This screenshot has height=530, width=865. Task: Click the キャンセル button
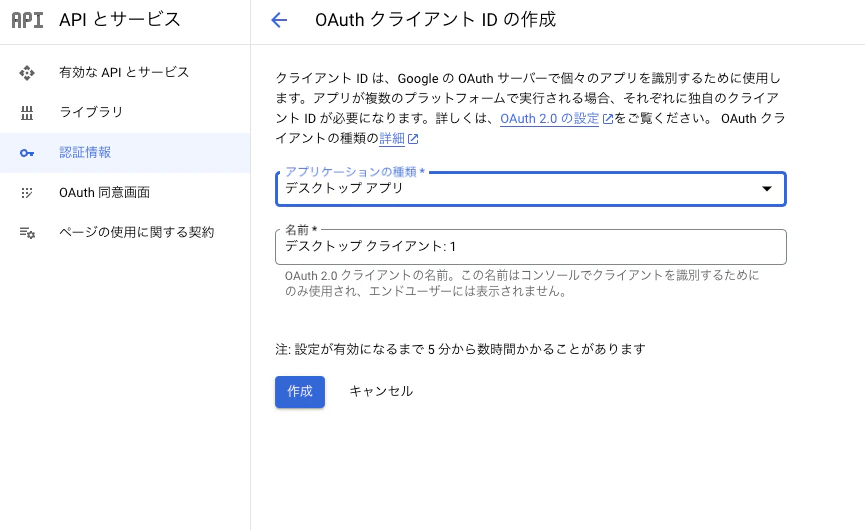point(381,392)
